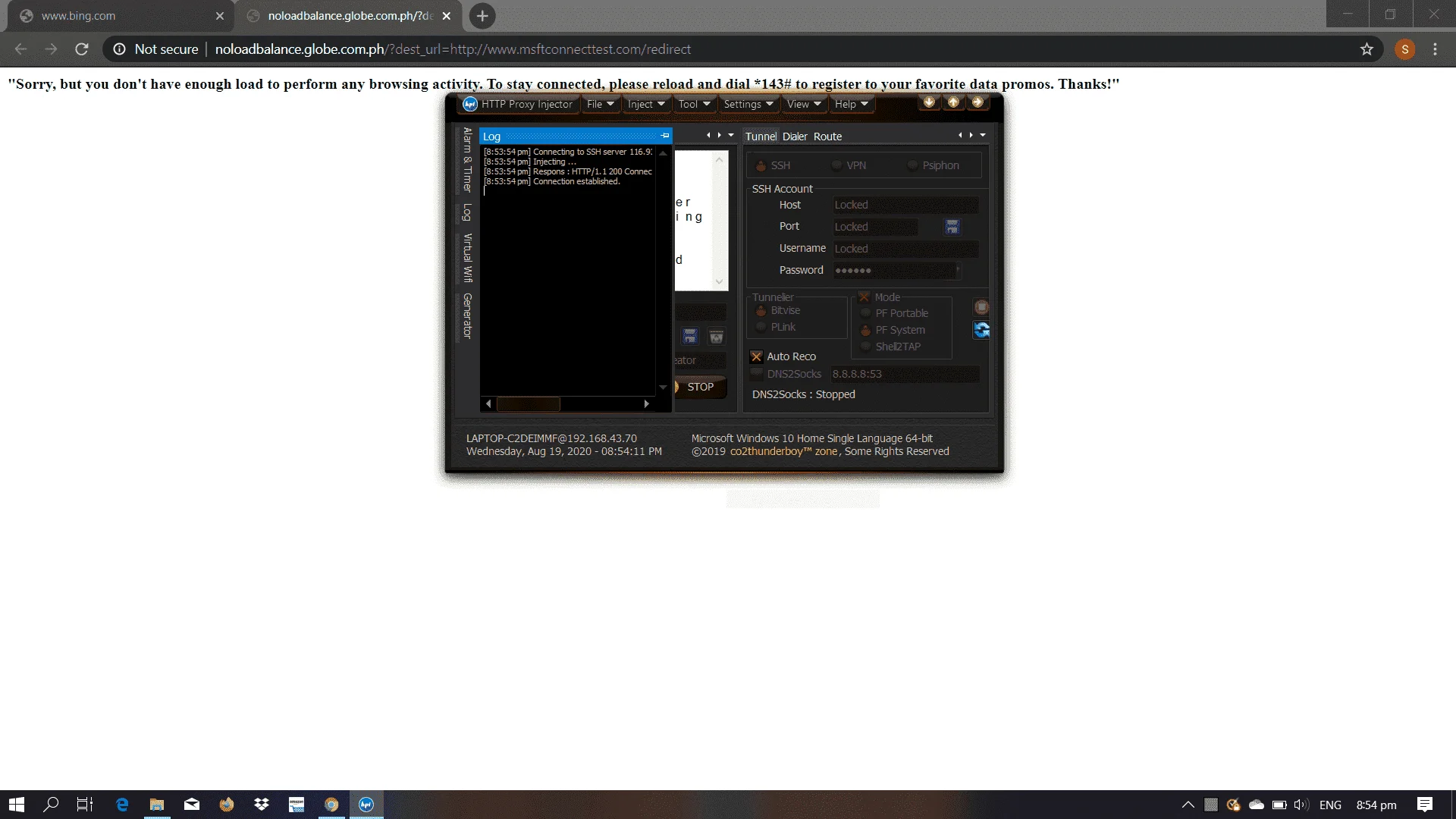This screenshot has height=819, width=1456.
Task: Select PF Portable mode
Action: click(x=894, y=313)
